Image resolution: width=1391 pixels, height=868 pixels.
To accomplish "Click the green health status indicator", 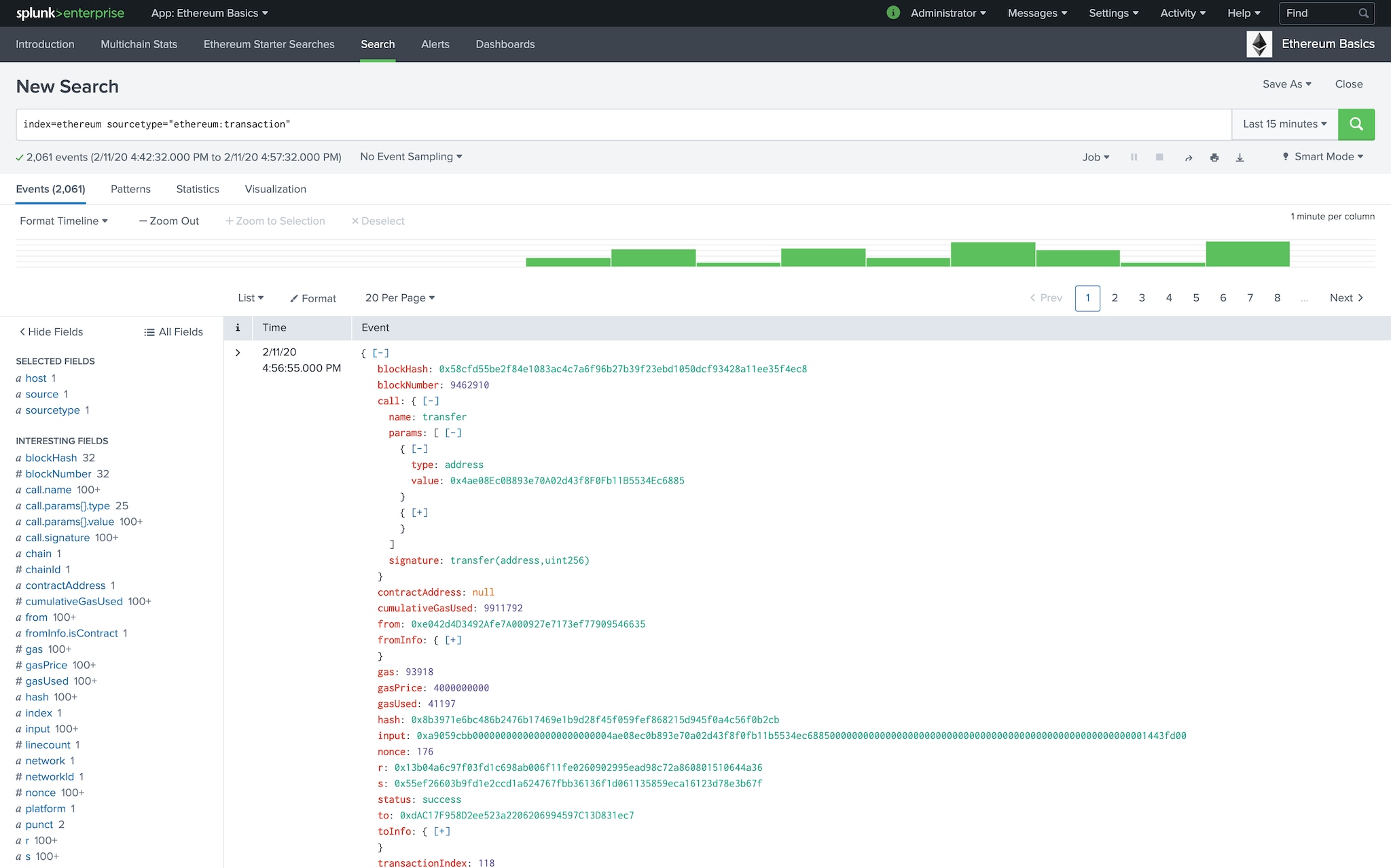I will (893, 13).
